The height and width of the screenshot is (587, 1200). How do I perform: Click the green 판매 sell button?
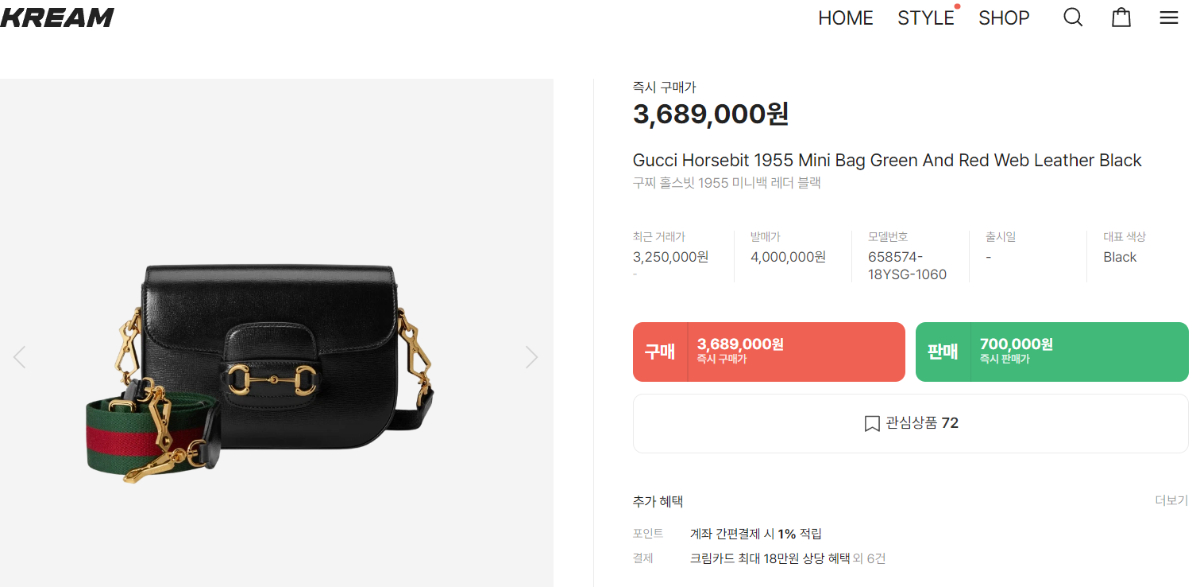(x=1052, y=352)
